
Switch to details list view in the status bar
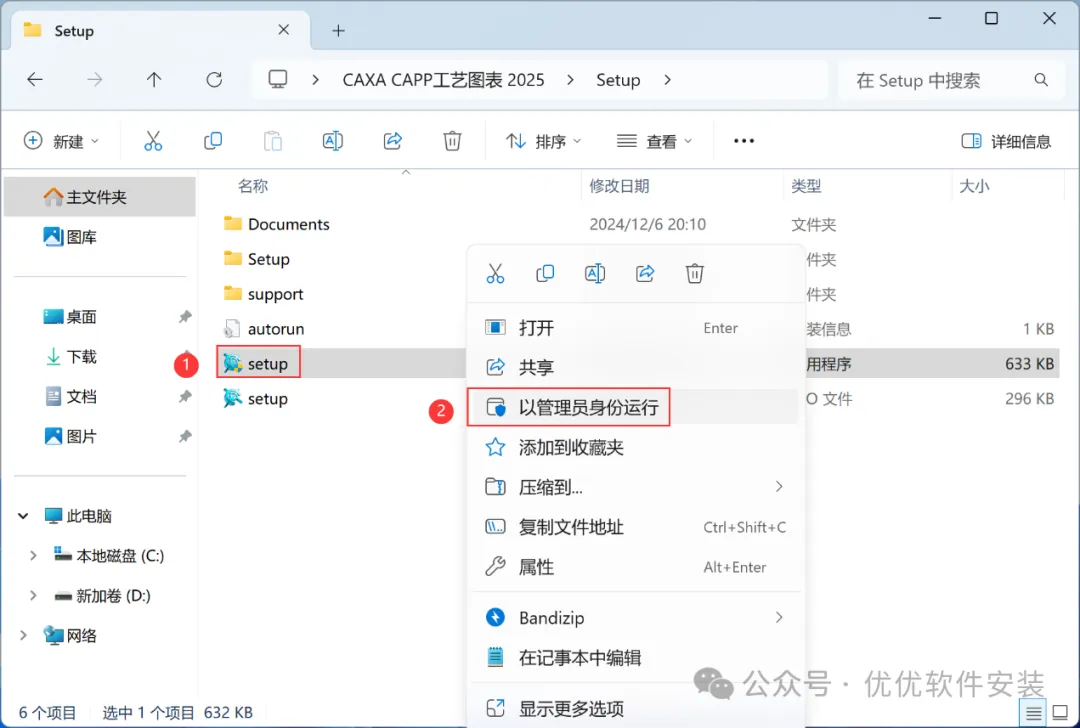[x=1033, y=713]
